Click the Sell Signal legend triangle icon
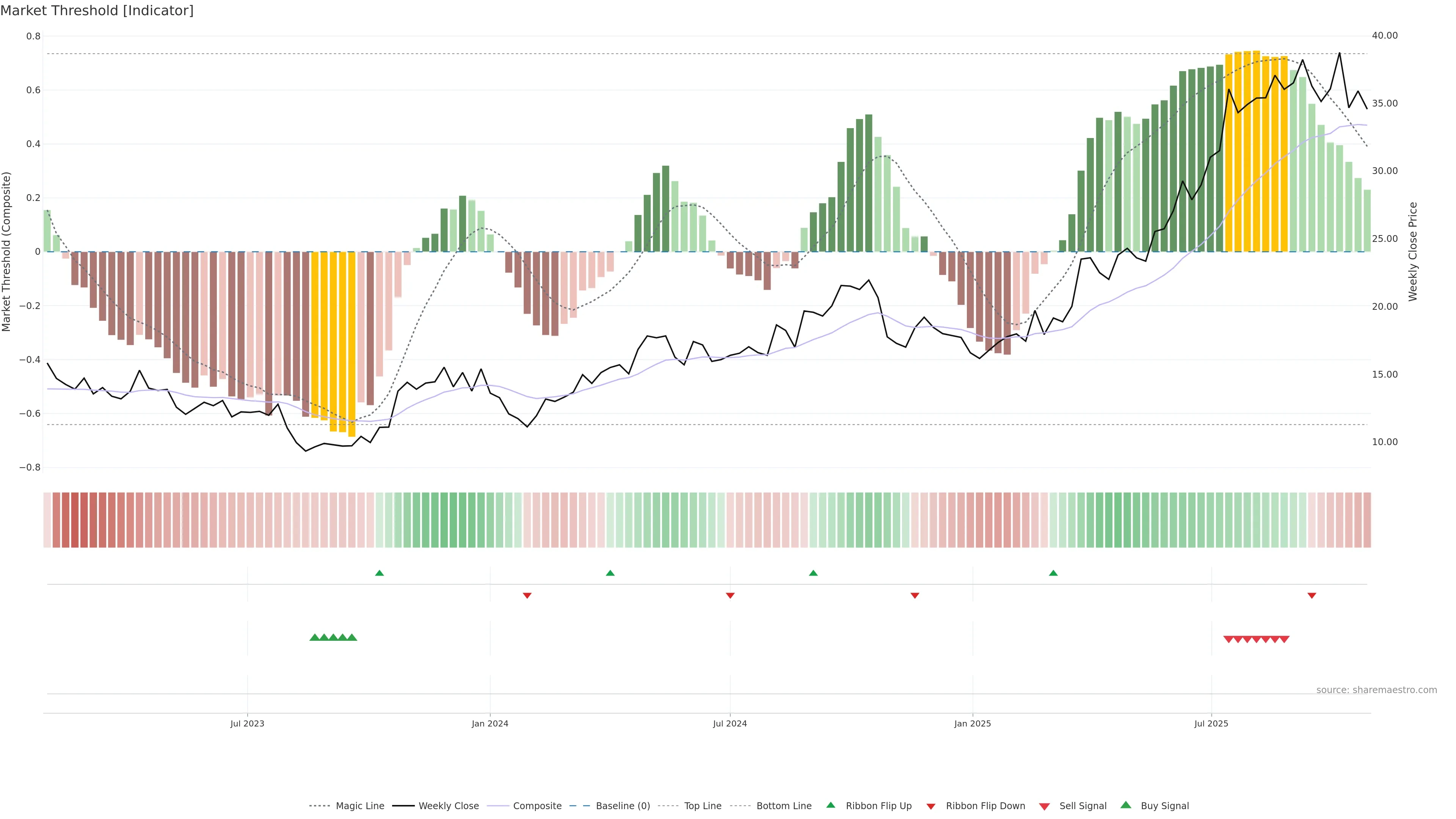The height and width of the screenshot is (819, 1456). [1045, 806]
